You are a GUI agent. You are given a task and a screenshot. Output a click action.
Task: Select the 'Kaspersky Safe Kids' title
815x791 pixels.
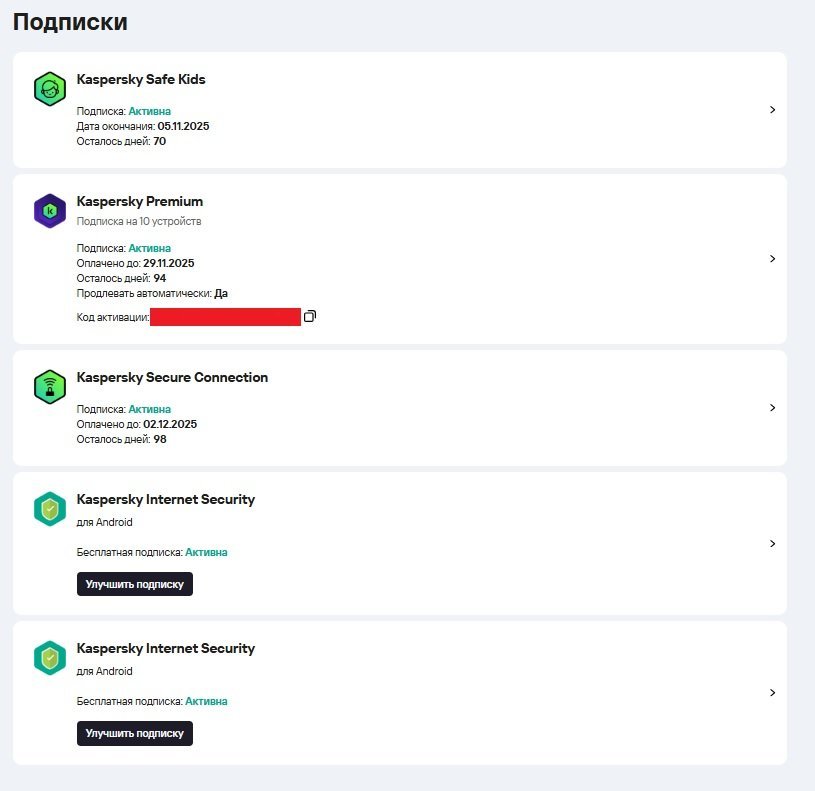[141, 80]
